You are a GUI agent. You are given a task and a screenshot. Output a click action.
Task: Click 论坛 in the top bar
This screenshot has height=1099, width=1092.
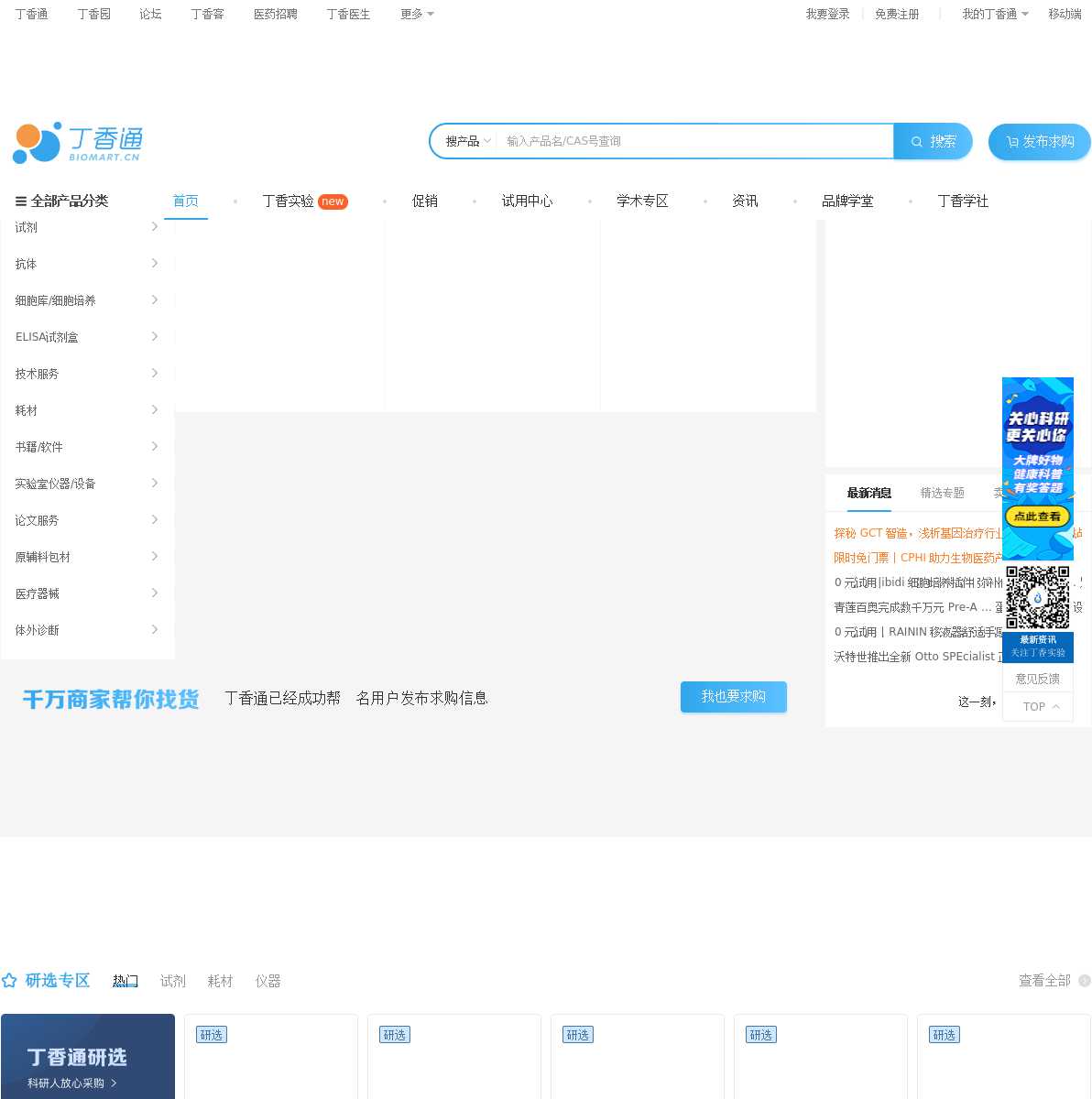click(x=150, y=14)
